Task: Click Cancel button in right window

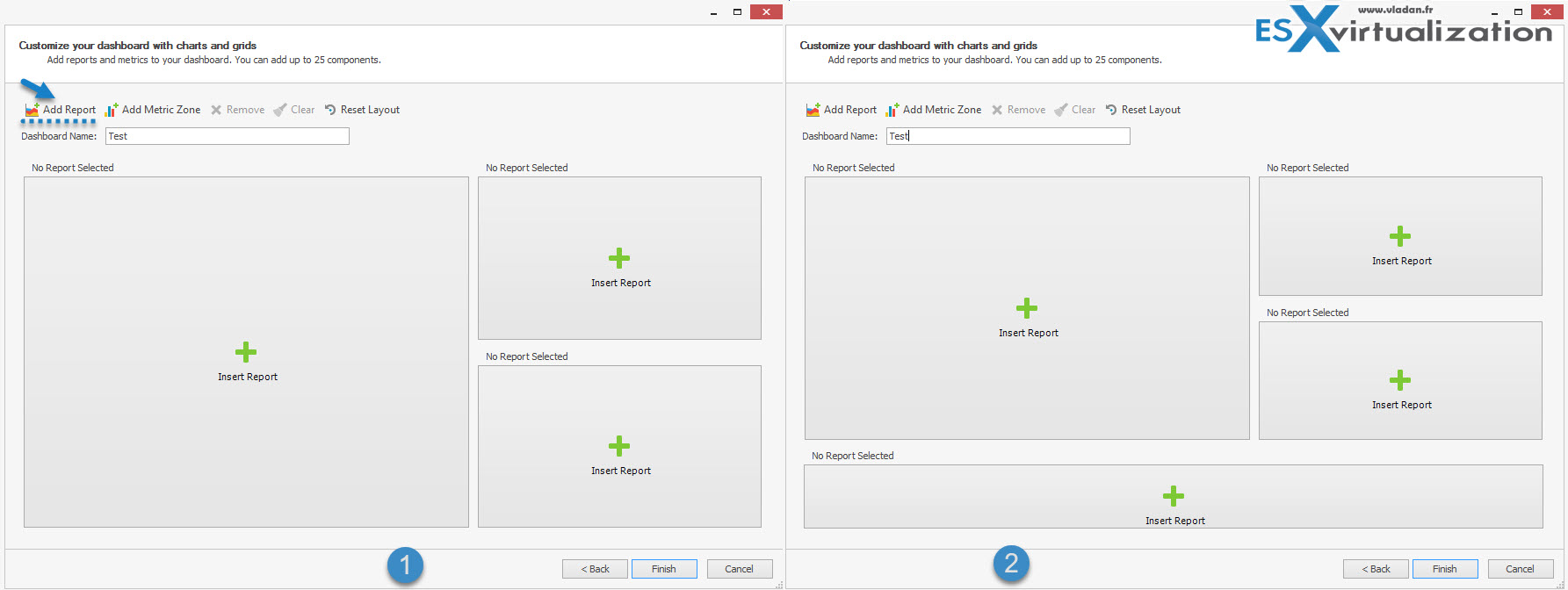Action: tap(1521, 569)
